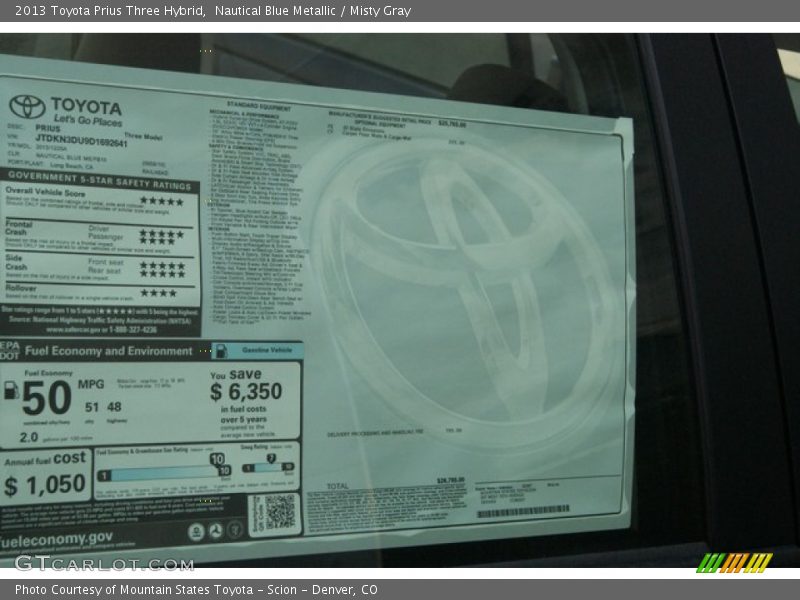Screen dimensions: 800x600
Task: Click the fuel pump icon next to 50
Action: 11,390
